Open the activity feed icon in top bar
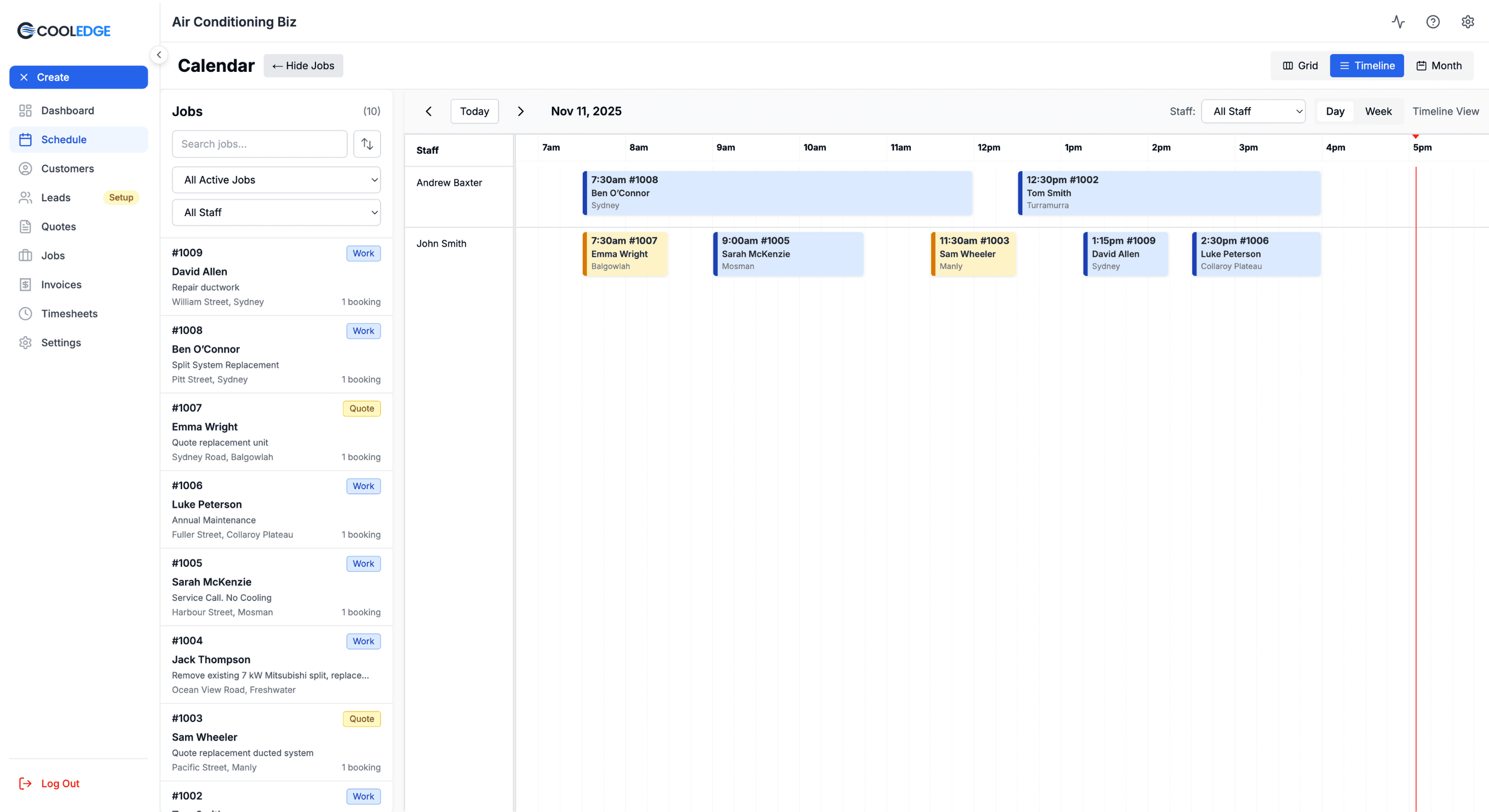Screen dimensions: 1489x812 (x=1397, y=21)
